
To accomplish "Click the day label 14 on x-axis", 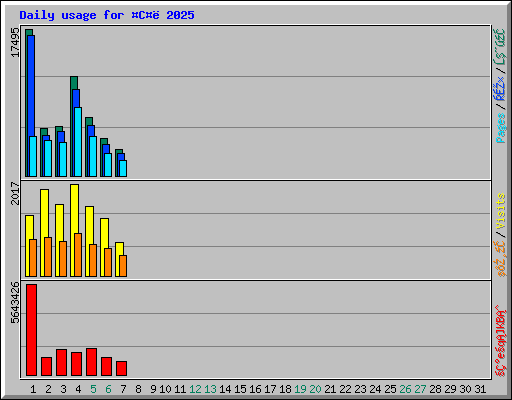I will [225, 389].
